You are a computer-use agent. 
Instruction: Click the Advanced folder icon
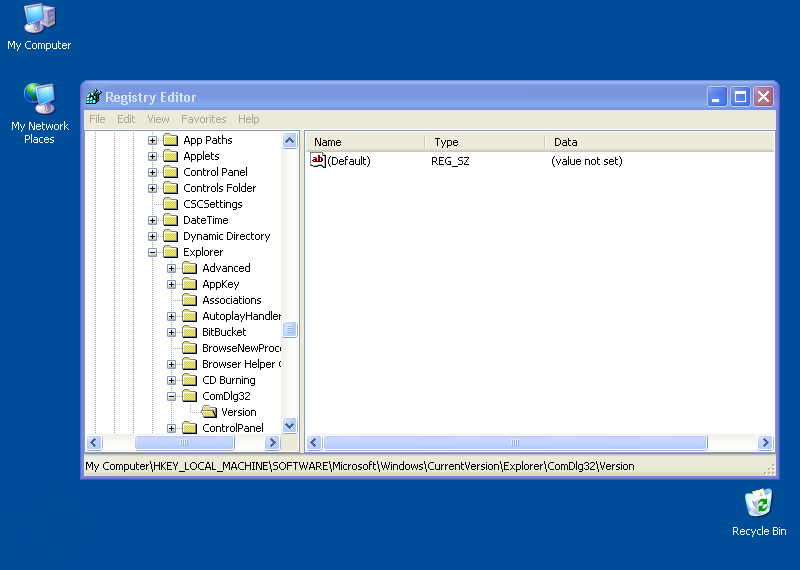[189, 268]
